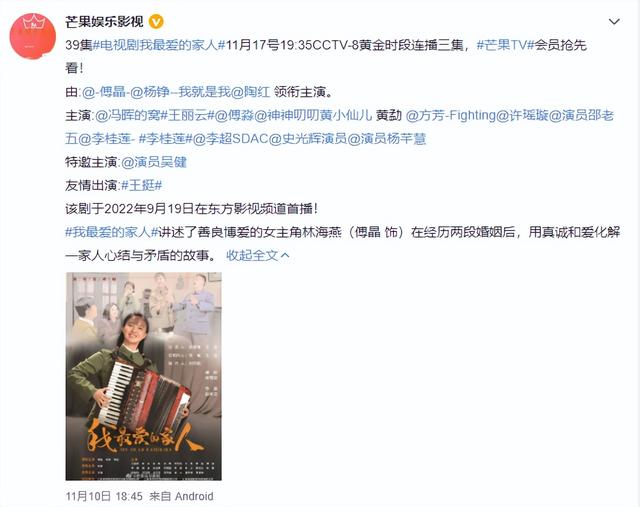Open the 芒果娱乐影视 profile avatar
The height and width of the screenshot is (507, 640).
(x=33, y=36)
